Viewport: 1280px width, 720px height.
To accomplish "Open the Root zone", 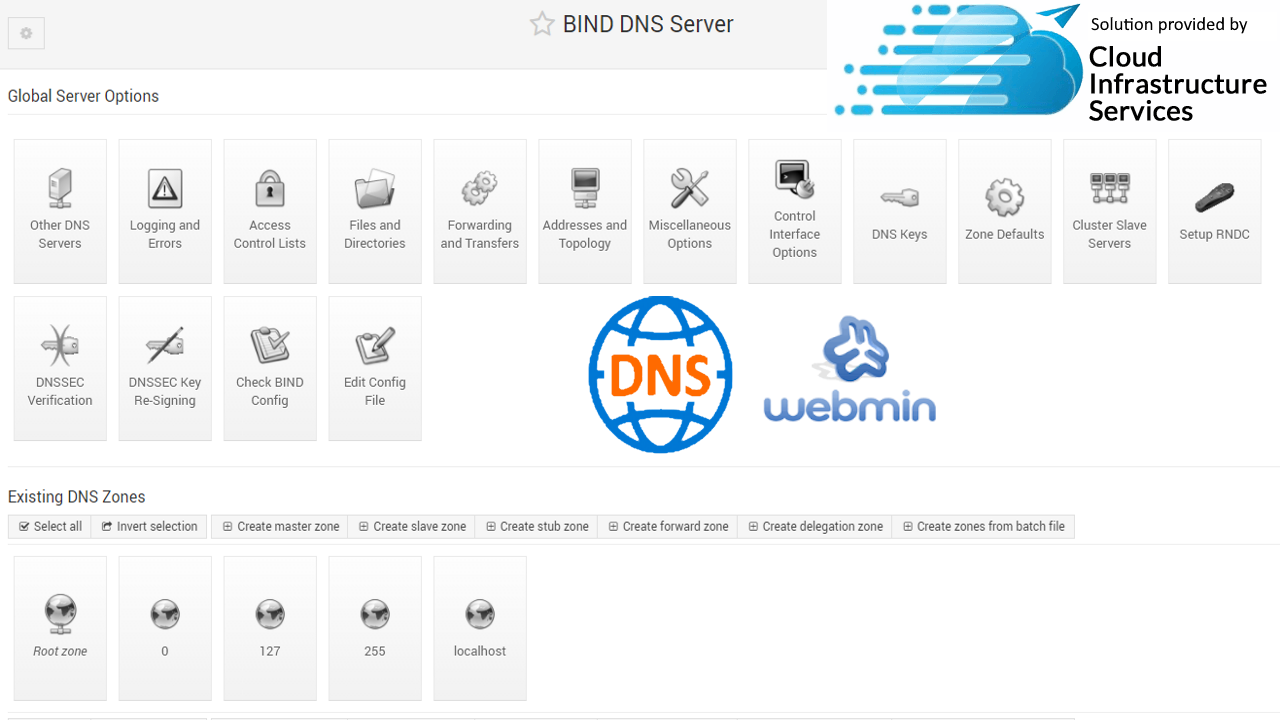I will (x=60, y=628).
